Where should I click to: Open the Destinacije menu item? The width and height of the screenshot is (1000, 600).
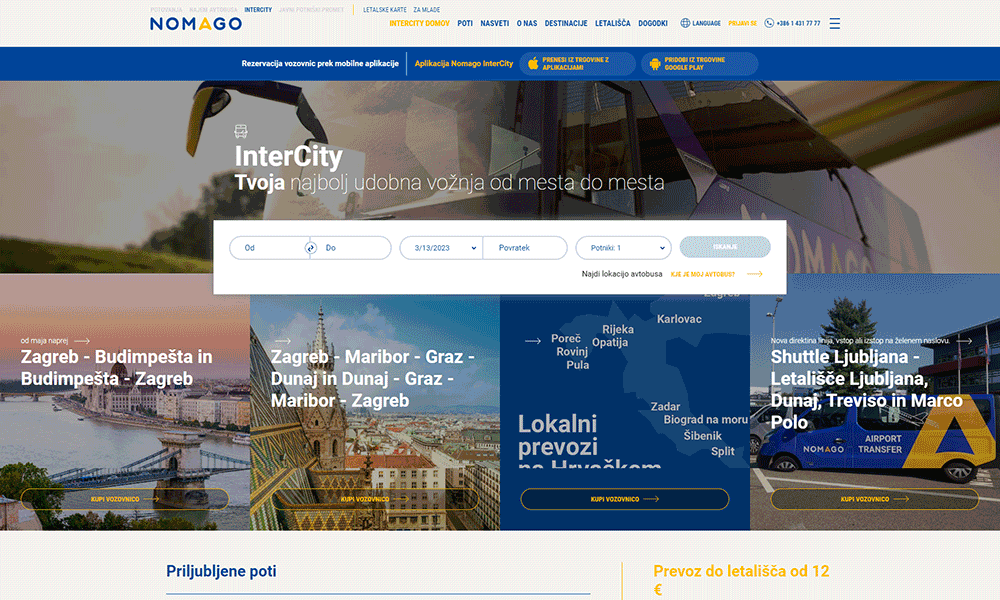coord(566,24)
